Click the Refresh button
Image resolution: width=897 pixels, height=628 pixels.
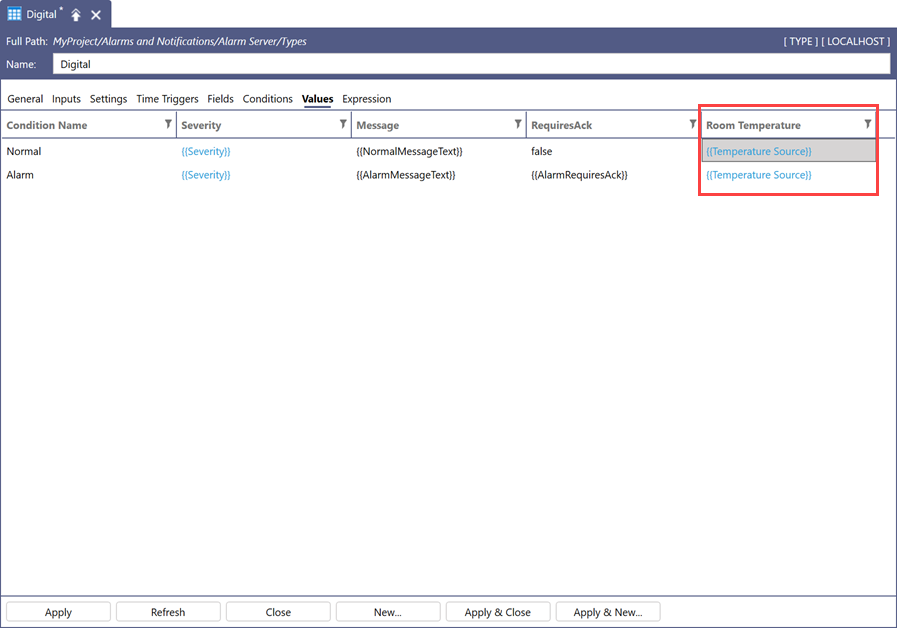pyautogui.click(x=168, y=612)
